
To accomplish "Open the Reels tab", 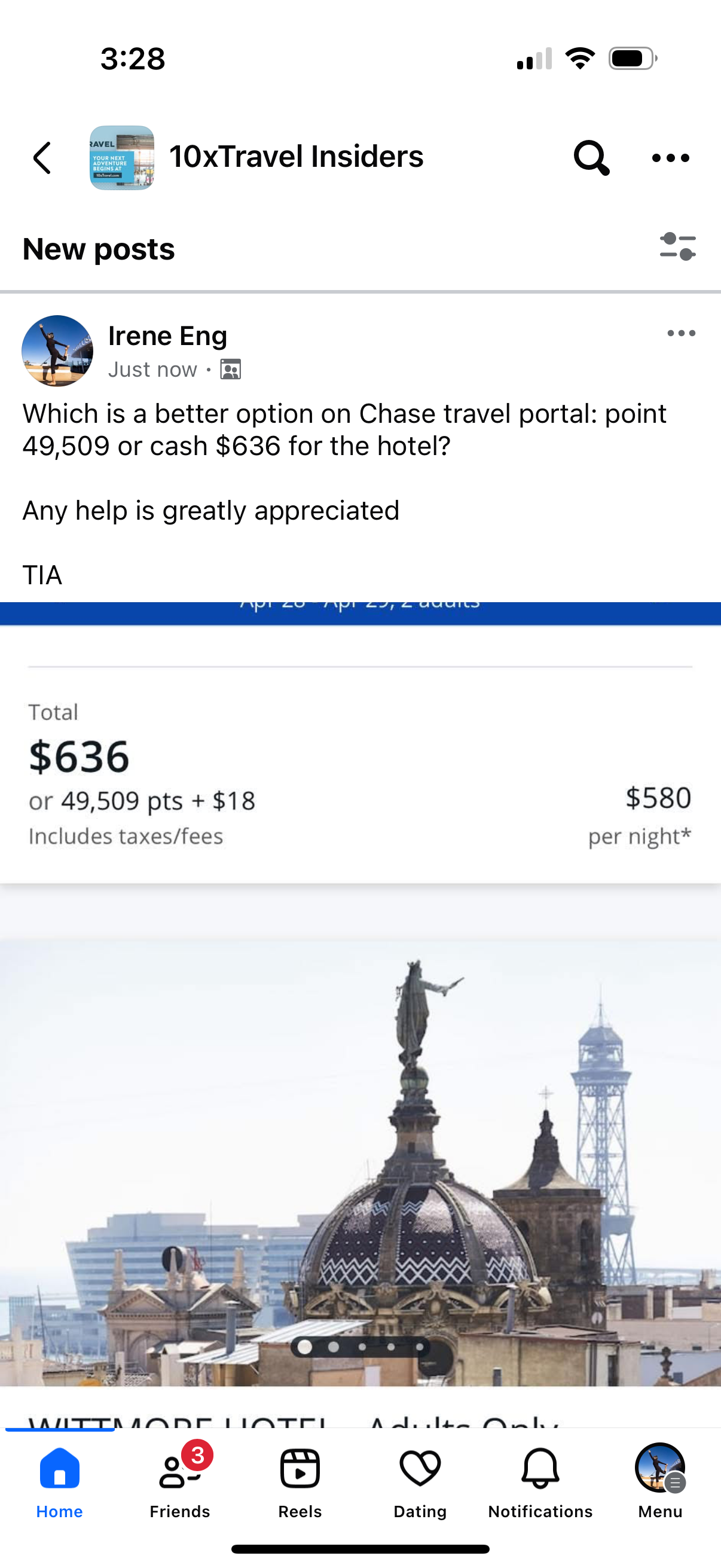I will [x=300, y=1482].
